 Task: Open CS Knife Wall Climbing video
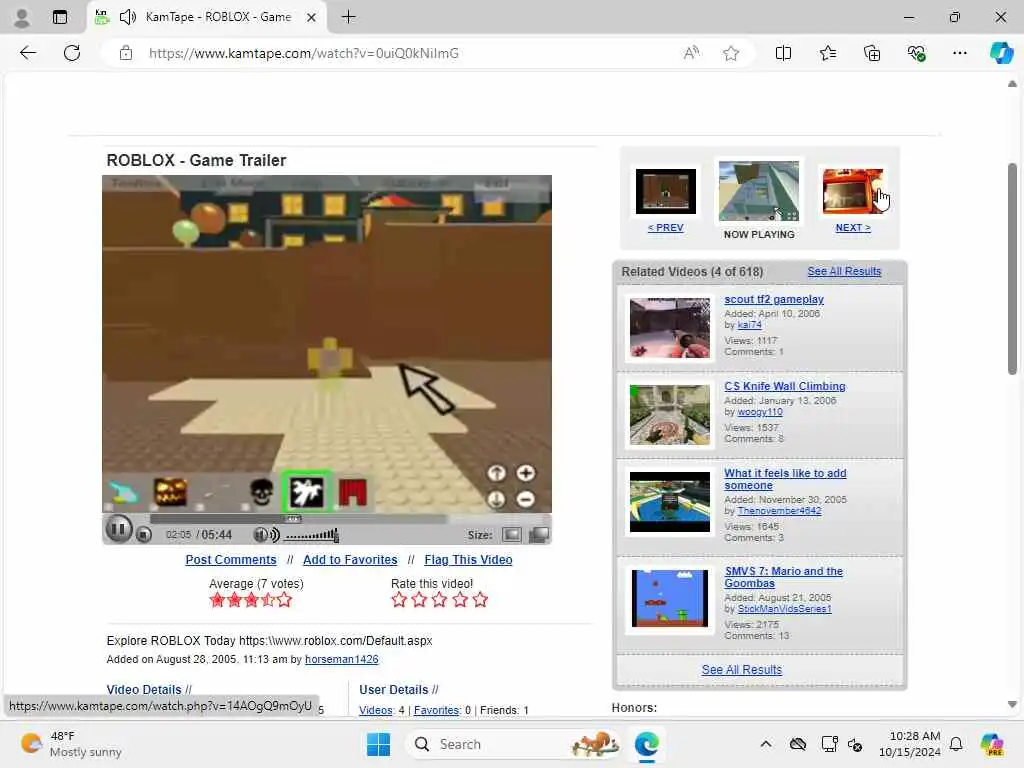[x=784, y=386]
